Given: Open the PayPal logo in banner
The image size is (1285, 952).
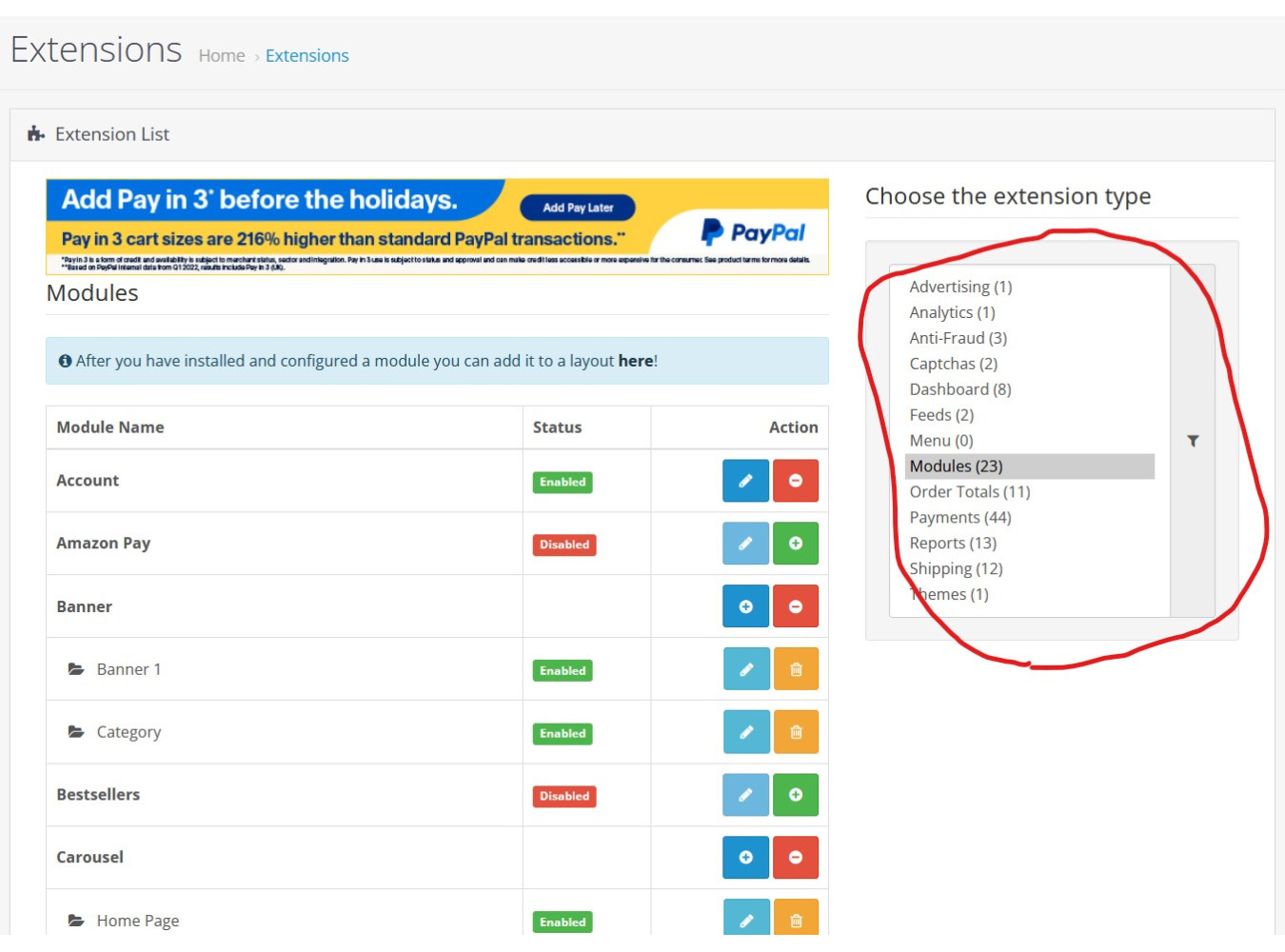Looking at the screenshot, I should (753, 232).
